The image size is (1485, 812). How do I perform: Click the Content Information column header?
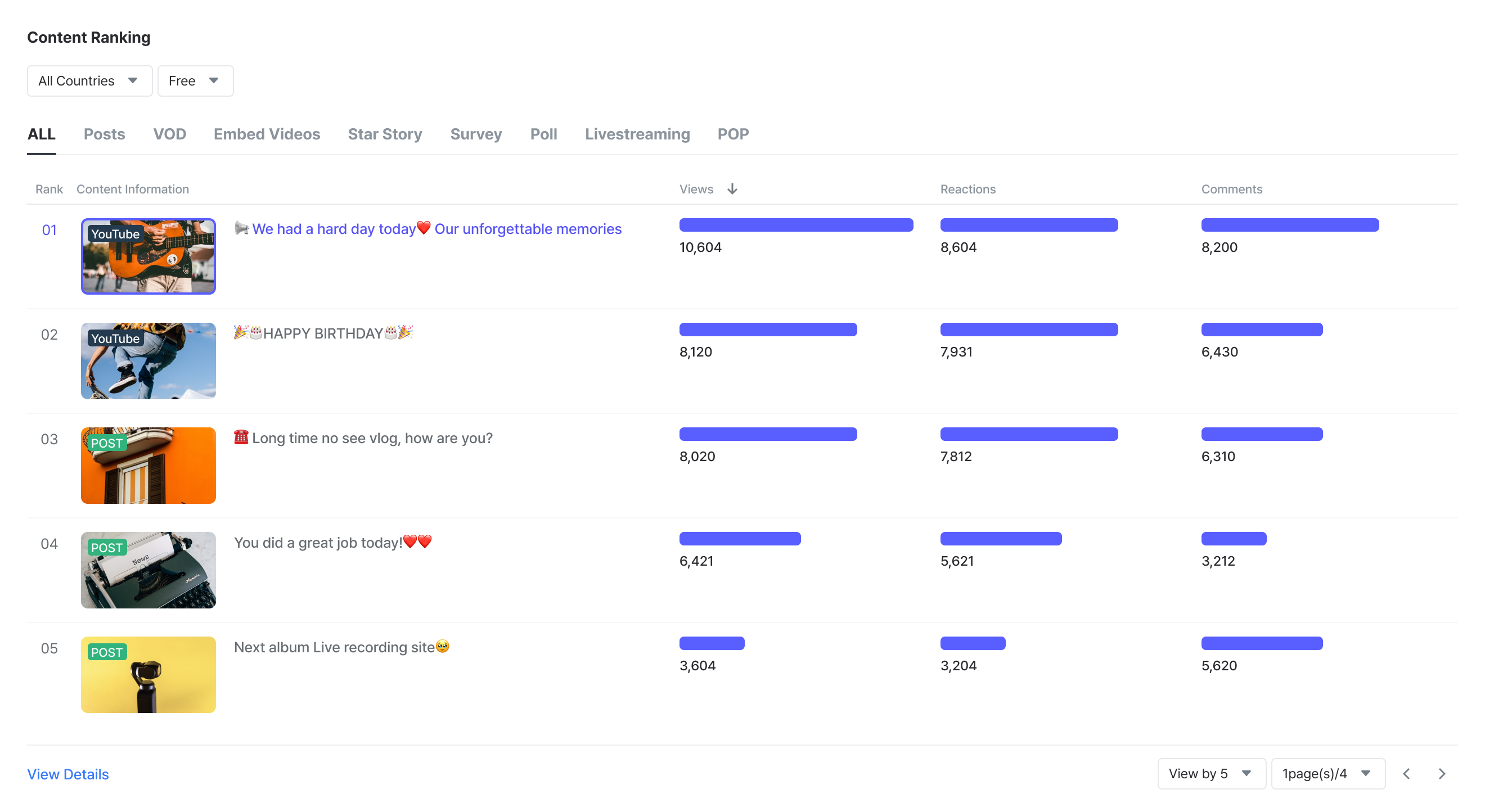[133, 189]
